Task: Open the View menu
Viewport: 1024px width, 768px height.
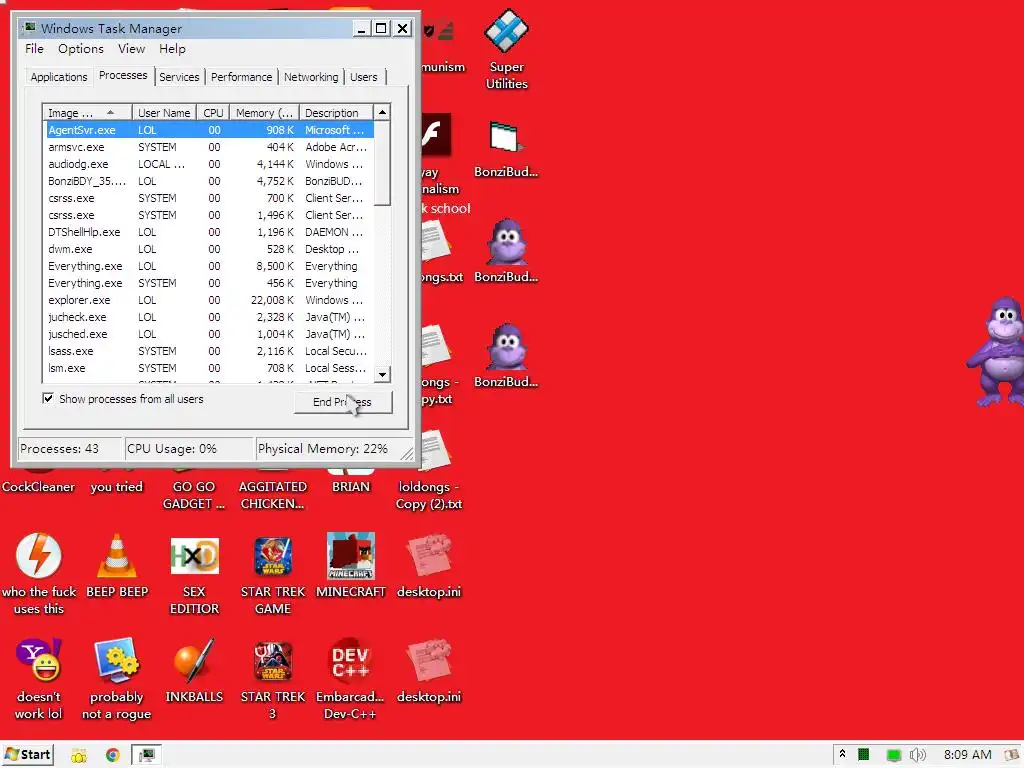Action: click(131, 49)
